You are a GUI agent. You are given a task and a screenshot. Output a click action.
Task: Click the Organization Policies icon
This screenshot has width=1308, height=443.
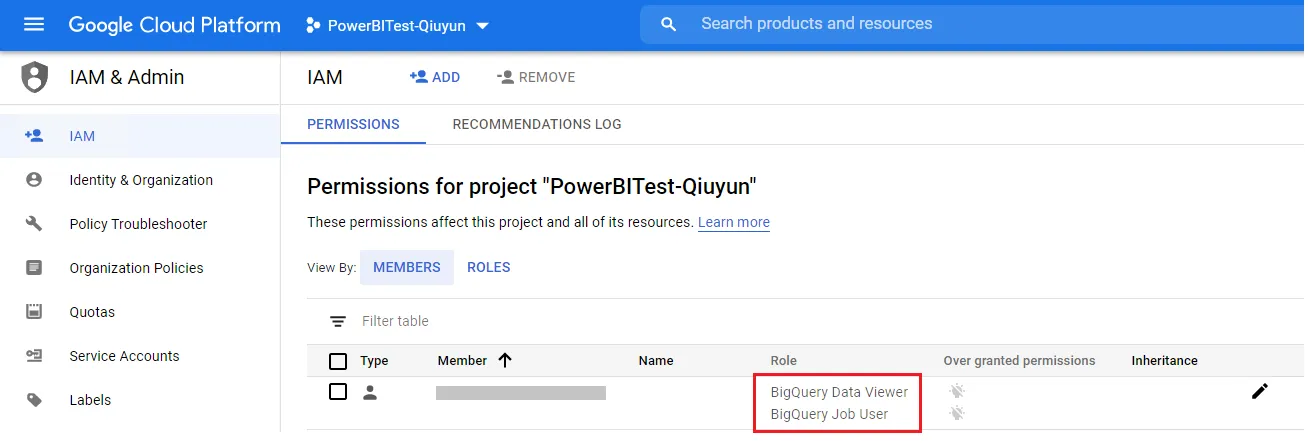[x=35, y=268]
